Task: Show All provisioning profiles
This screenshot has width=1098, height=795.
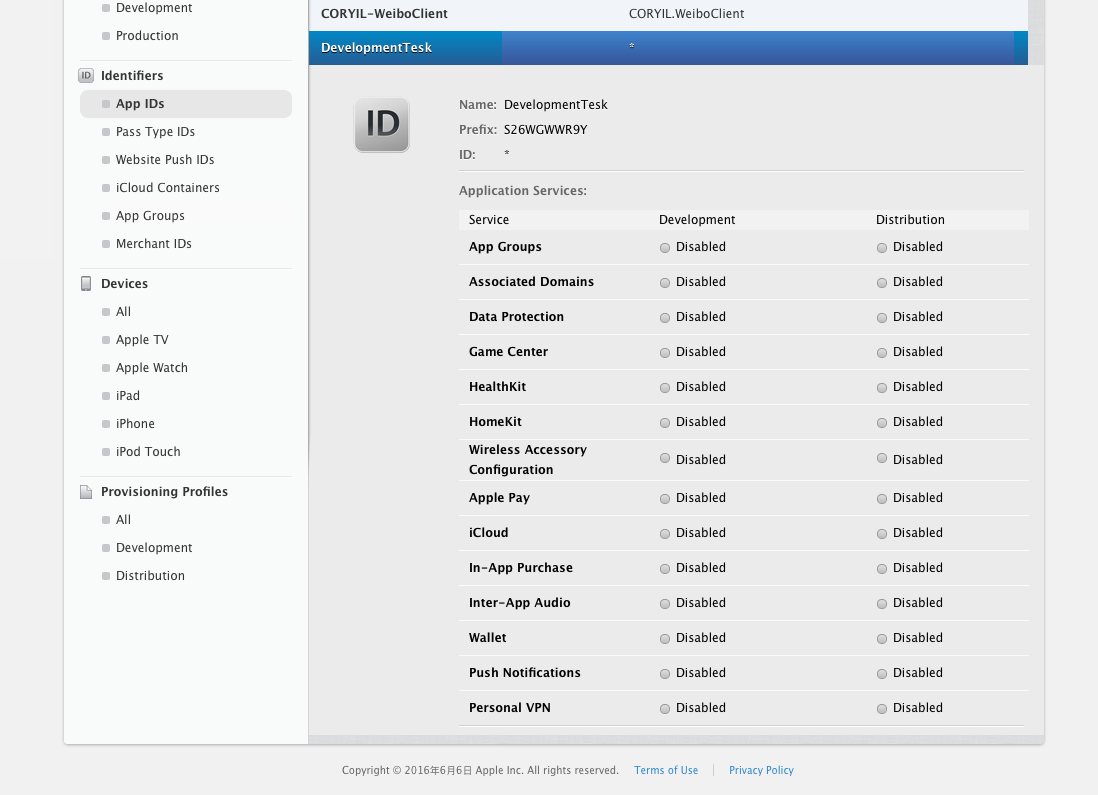Action: click(x=123, y=520)
